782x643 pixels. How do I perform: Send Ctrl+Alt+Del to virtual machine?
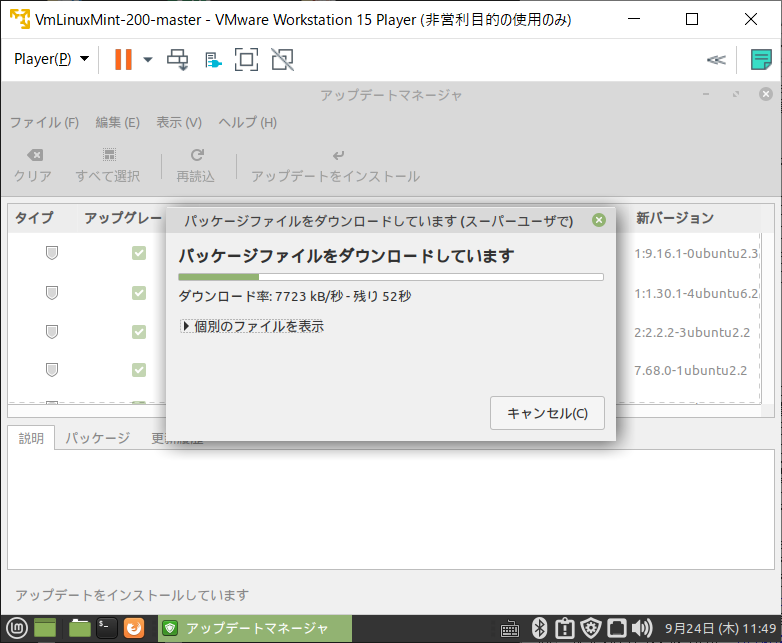[178, 59]
